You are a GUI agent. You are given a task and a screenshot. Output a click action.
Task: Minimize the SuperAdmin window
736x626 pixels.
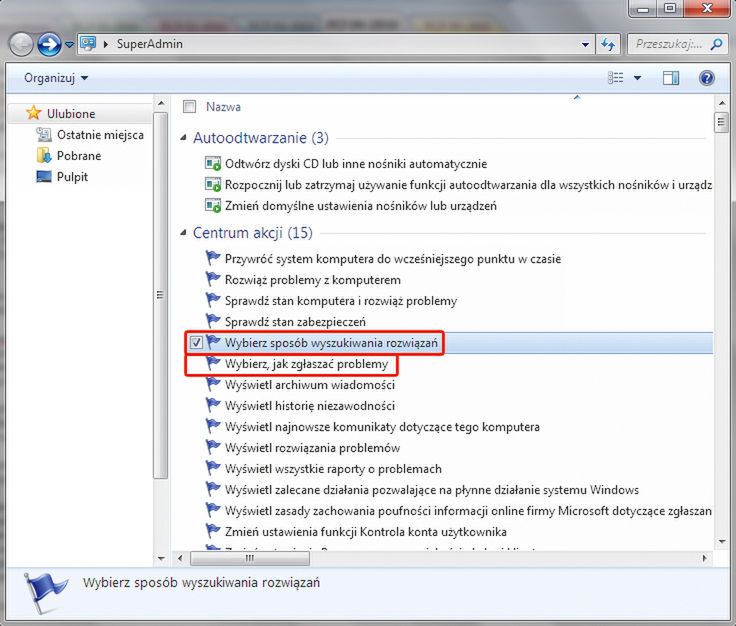(x=643, y=8)
